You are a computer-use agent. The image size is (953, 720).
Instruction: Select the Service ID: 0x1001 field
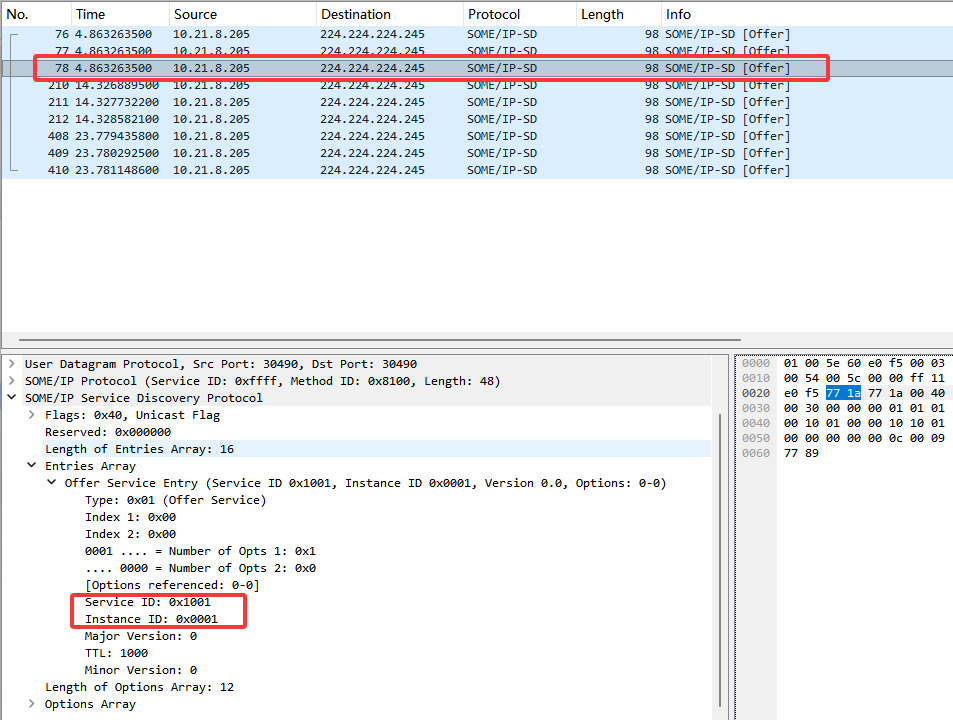tap(148, 602)
